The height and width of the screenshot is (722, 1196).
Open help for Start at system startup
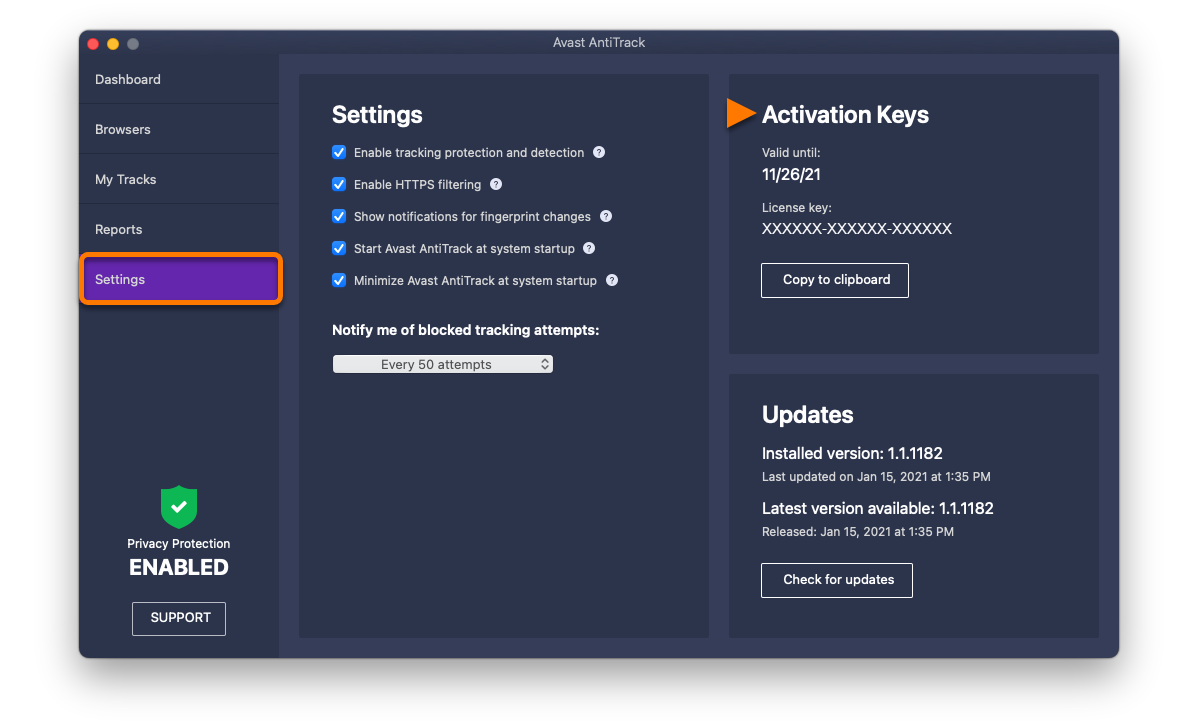coord(589,249)
